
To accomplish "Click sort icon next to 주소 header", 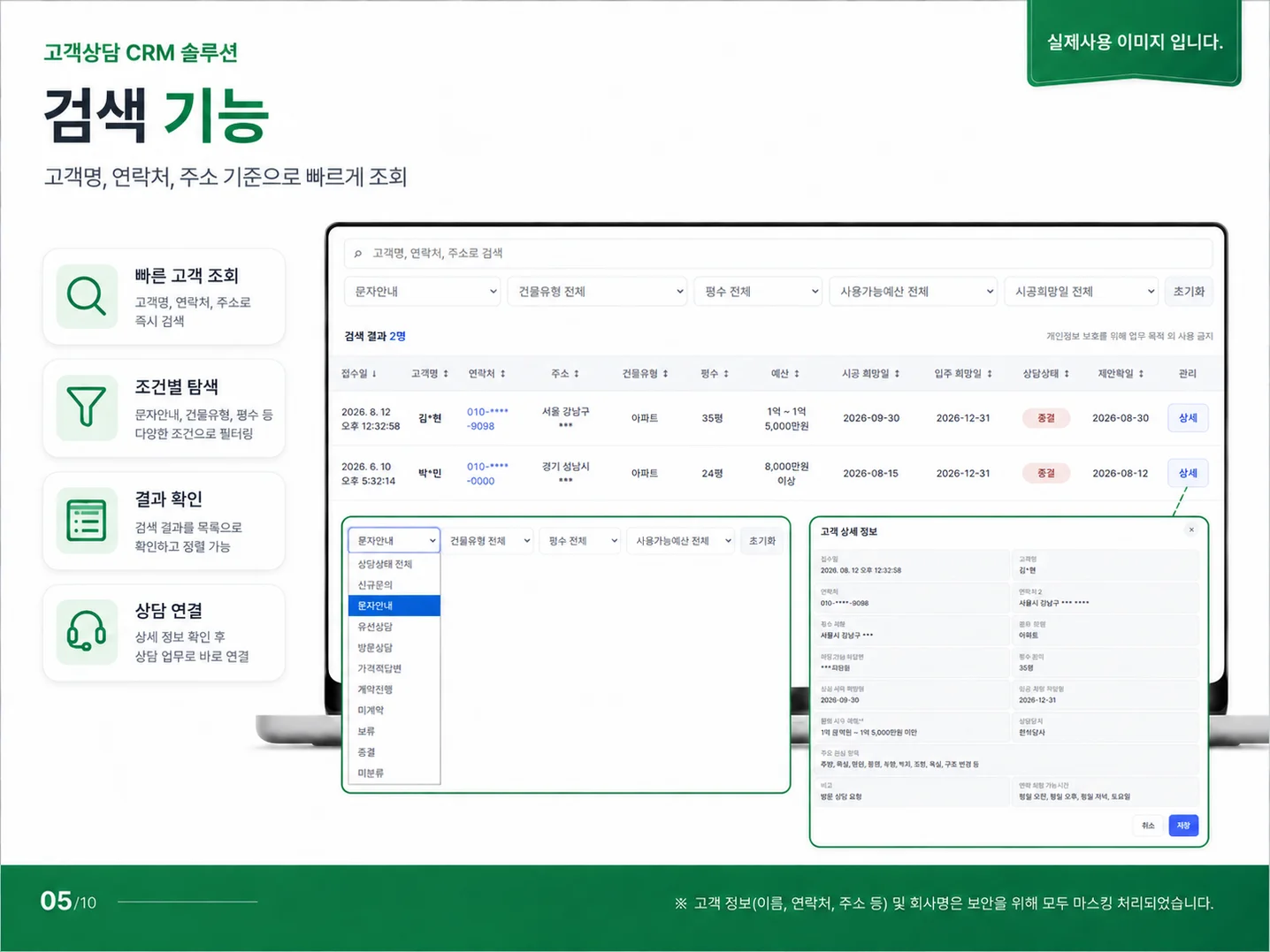I will point(577,374).
